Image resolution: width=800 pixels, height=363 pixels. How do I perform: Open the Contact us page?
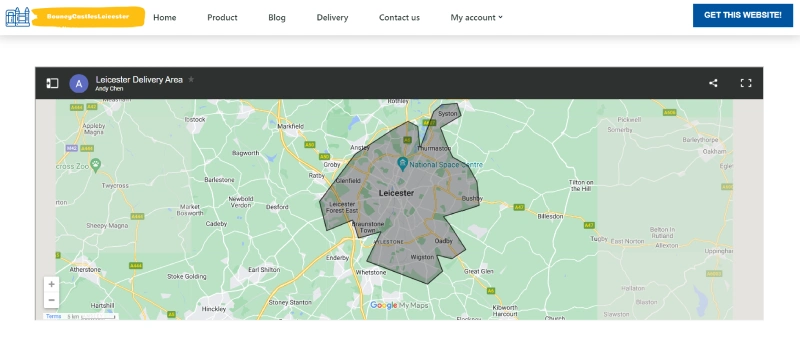pyautogui.click(x=399, y=17)
